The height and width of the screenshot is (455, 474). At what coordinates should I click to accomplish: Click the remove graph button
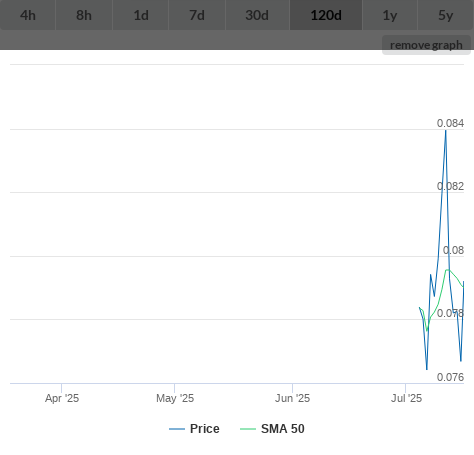coord(426,45)
